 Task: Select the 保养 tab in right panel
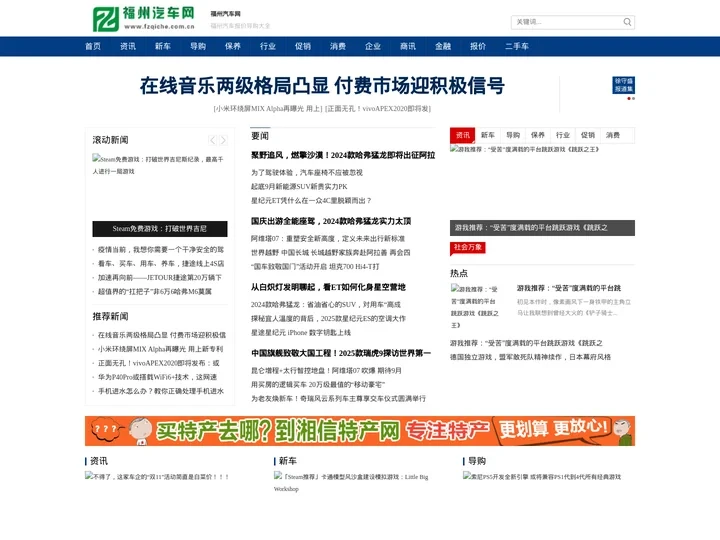538,135
